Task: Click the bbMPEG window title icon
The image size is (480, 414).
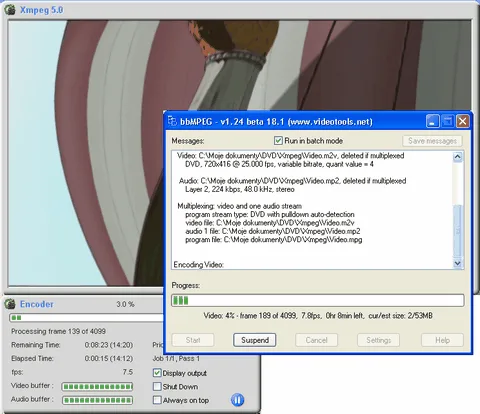Action: pyautogui.click(x=172, y=121)
